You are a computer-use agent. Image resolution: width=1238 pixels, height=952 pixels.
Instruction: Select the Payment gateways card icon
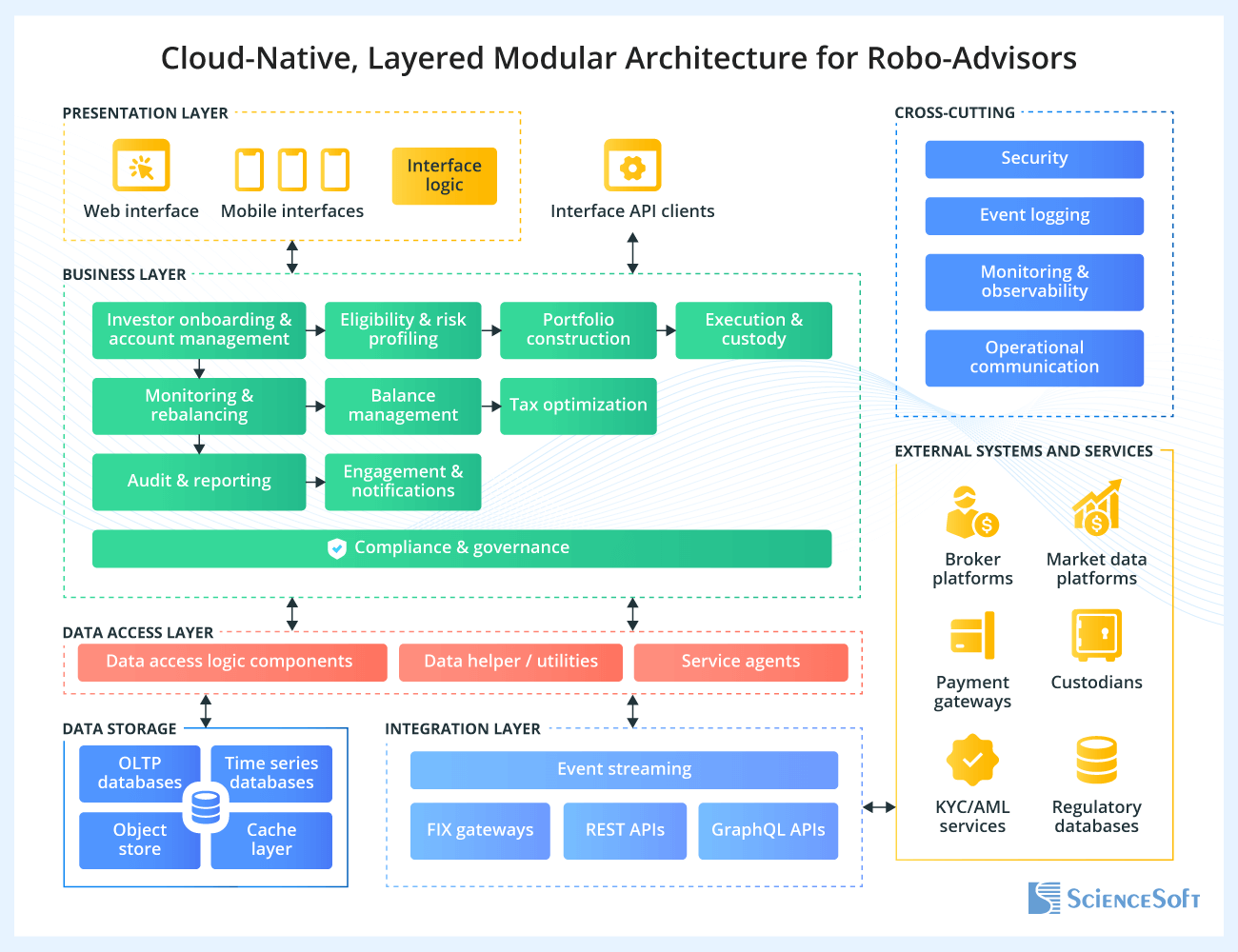coord(972,634)
